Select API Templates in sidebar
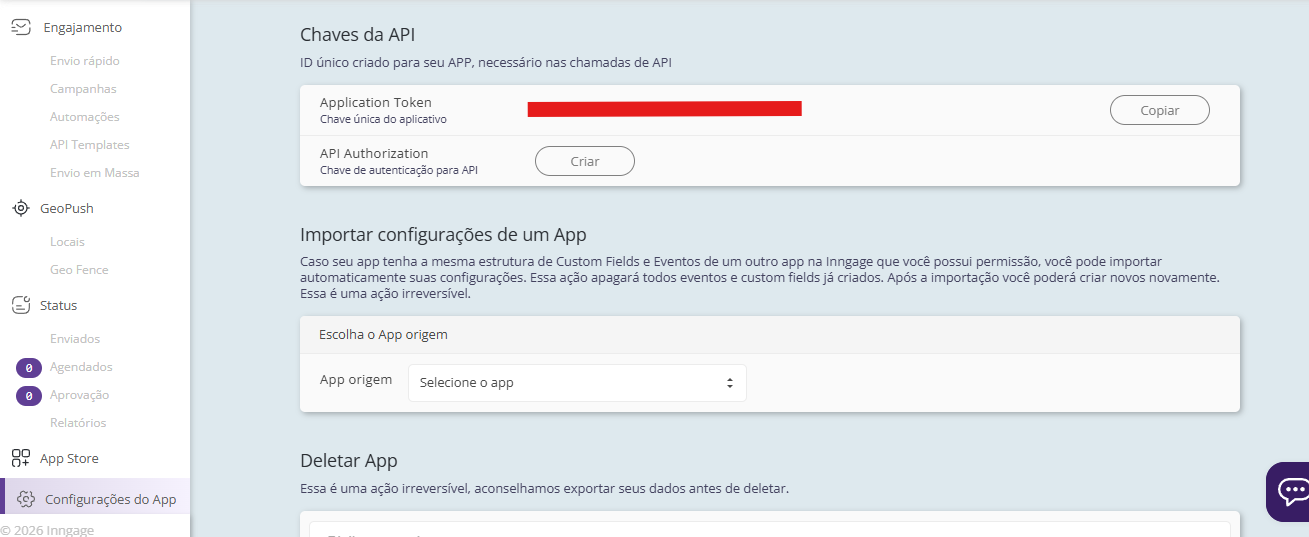 90,145
